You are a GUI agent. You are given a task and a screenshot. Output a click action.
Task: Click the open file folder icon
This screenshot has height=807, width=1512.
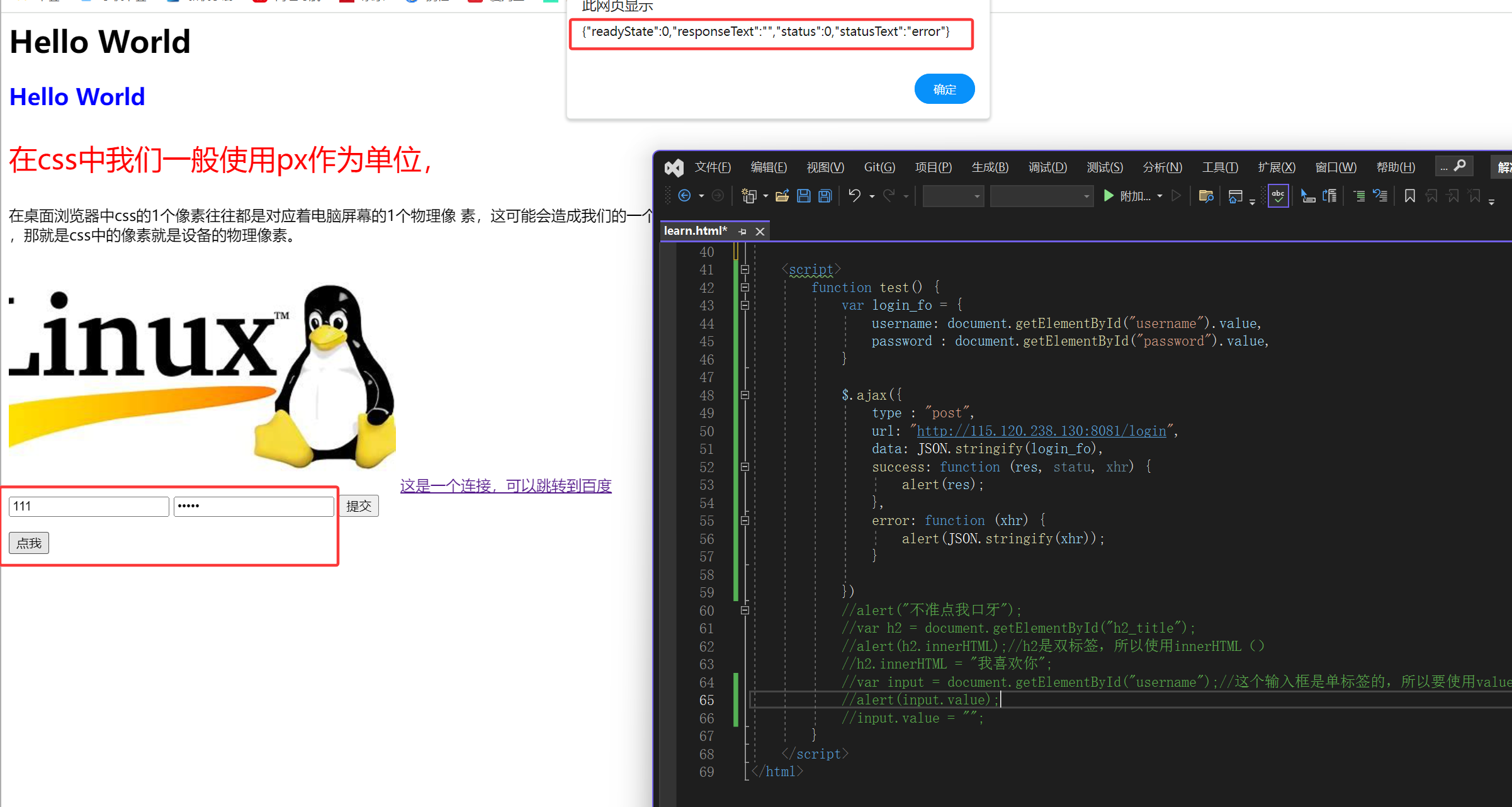(782, 196)
